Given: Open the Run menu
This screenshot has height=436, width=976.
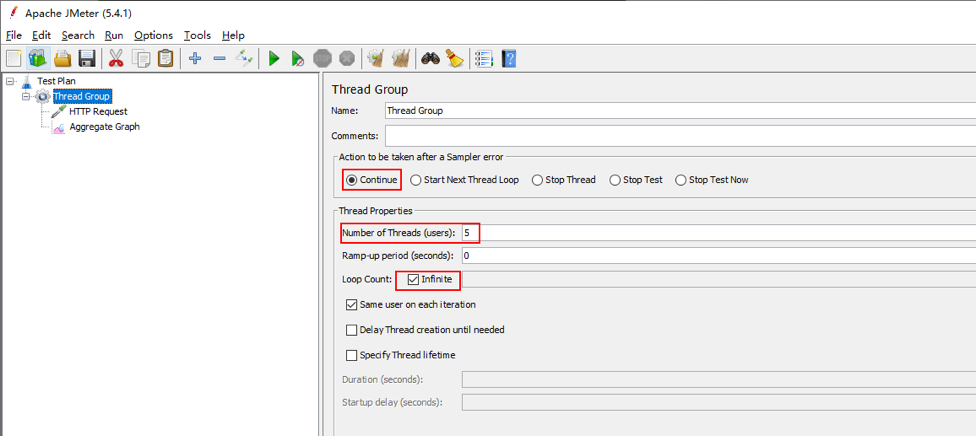Looking at the screenshot, I should pyautogui.click(x=114, y=36).
